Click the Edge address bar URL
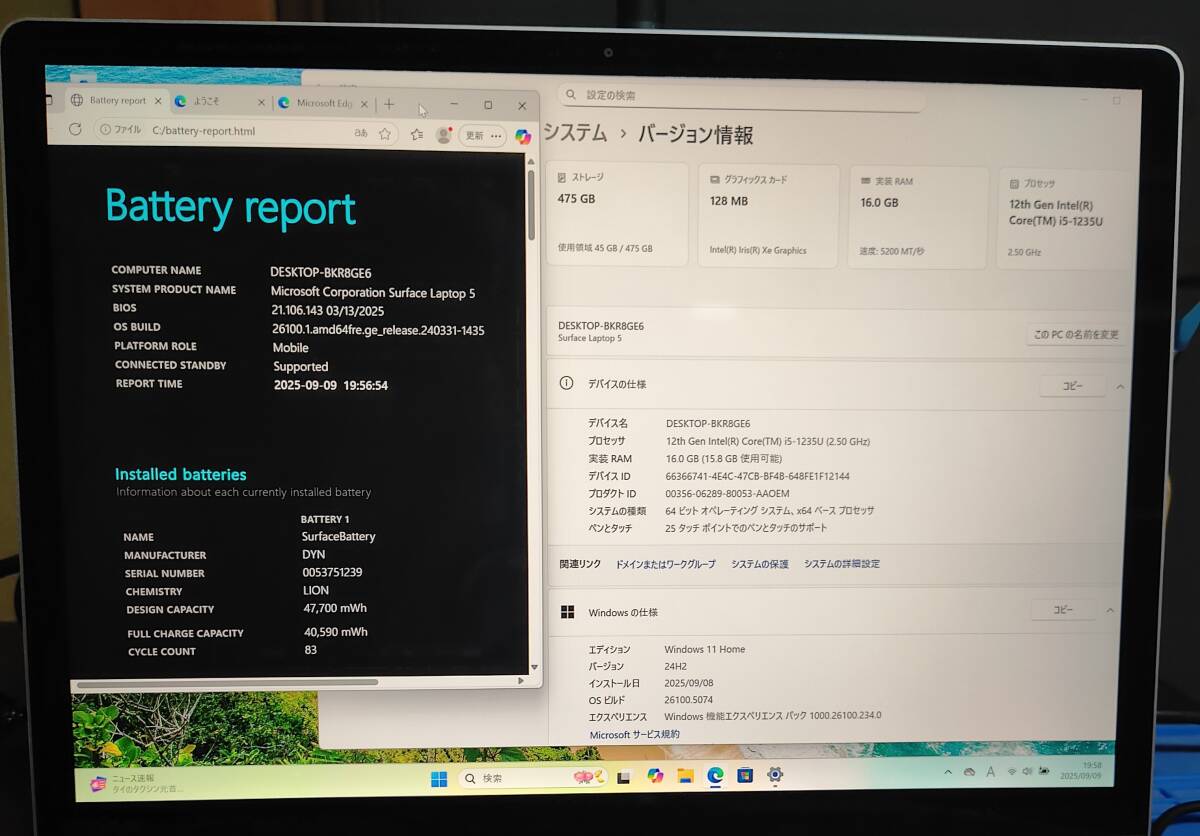Screen dimensions: 1200x836 (x=204, y=131)
